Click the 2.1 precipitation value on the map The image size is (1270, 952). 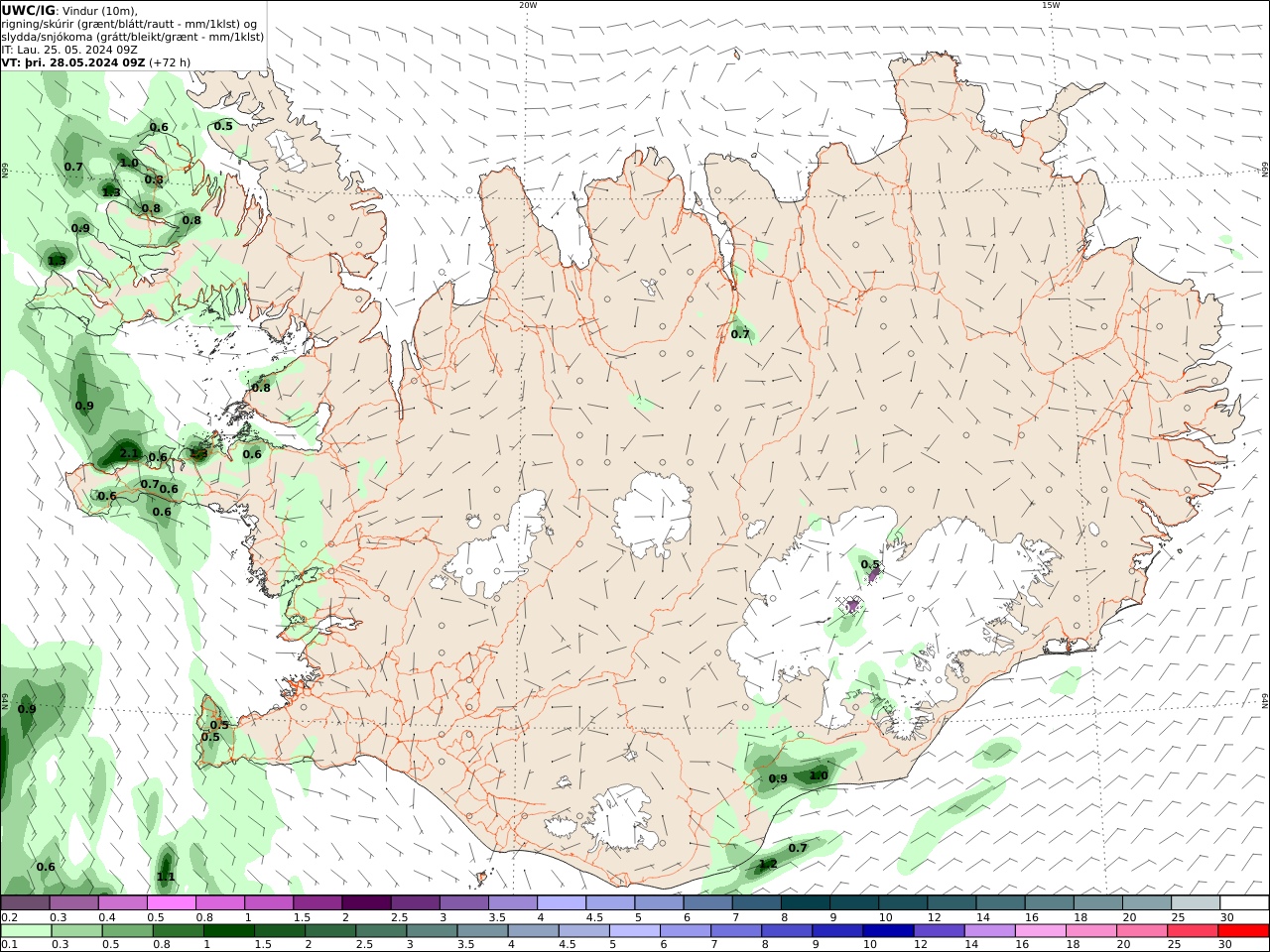pos(129,453)
